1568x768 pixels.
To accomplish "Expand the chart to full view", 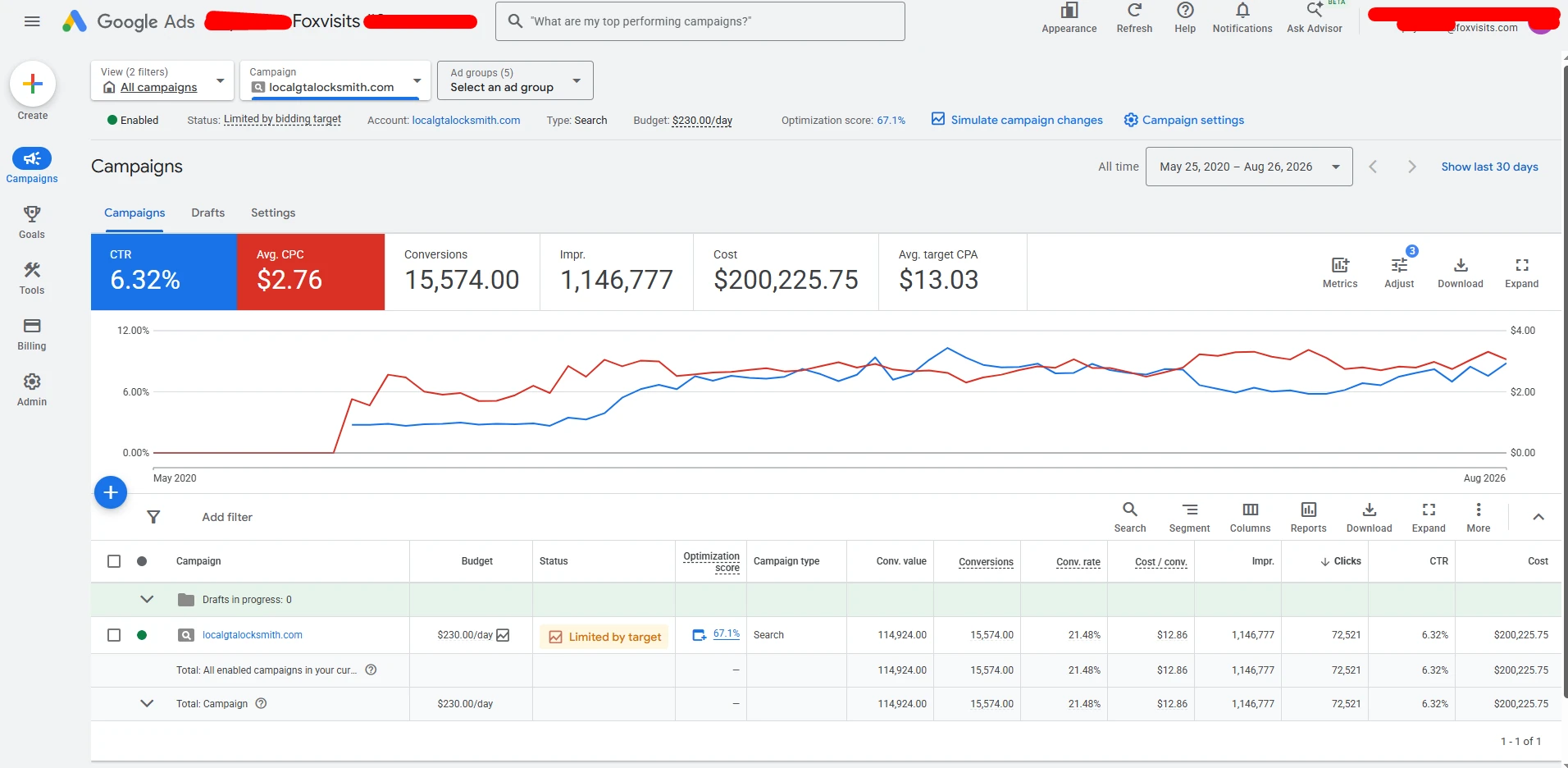I will point(1522,272).
